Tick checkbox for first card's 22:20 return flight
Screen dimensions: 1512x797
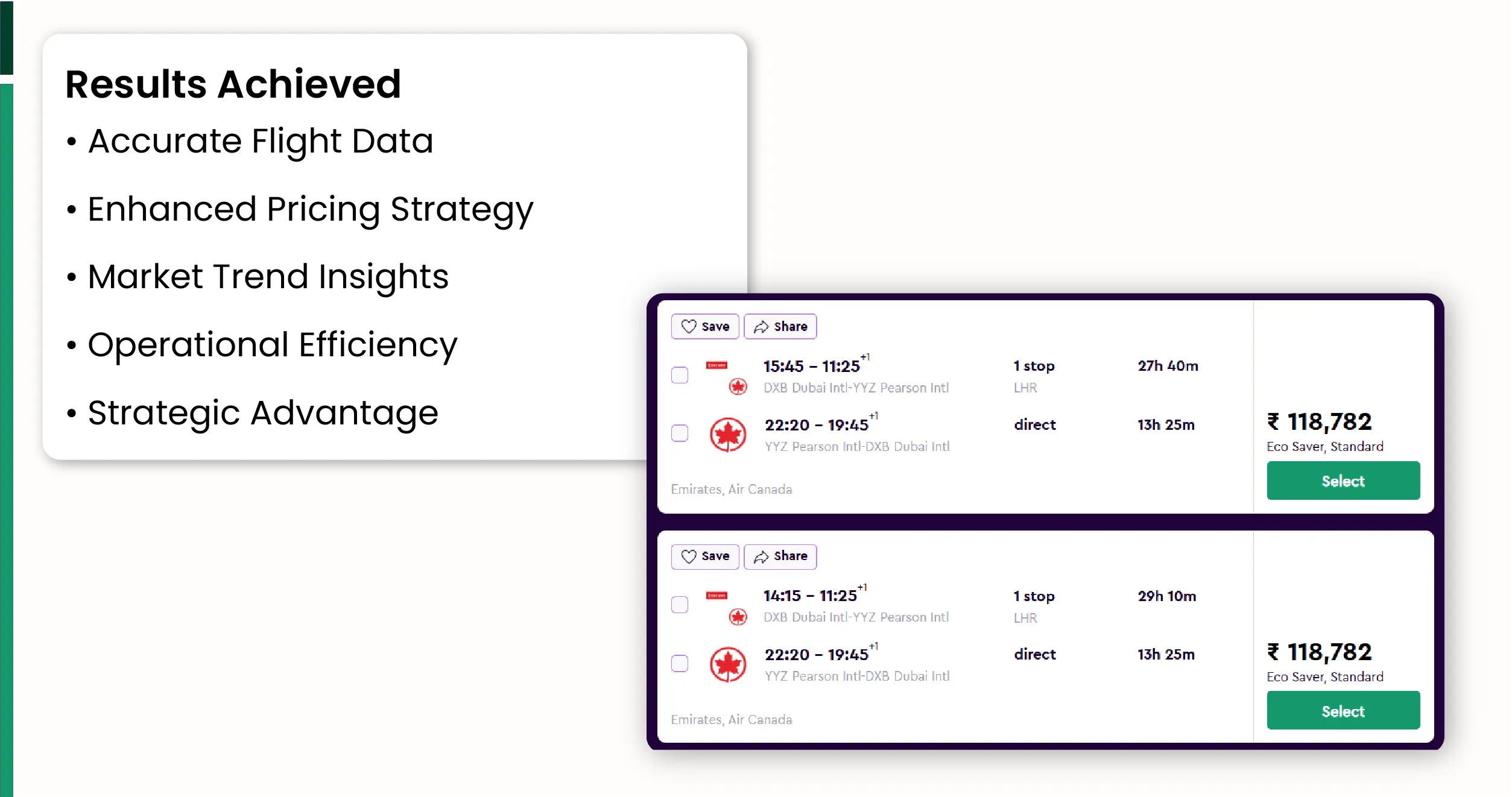coord(680,433)
